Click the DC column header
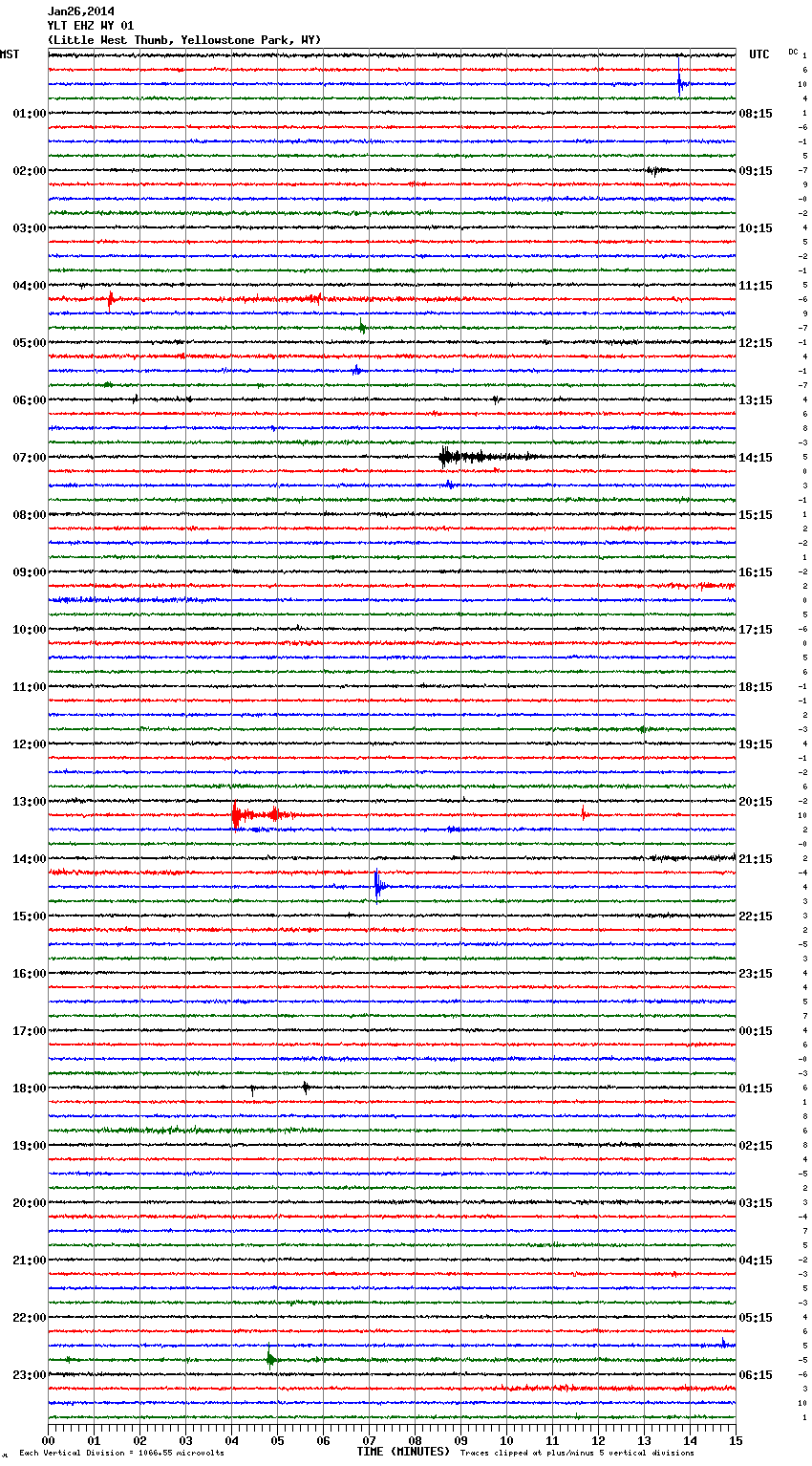Viewport: 812px width, 1466px height. click(793, 52)
